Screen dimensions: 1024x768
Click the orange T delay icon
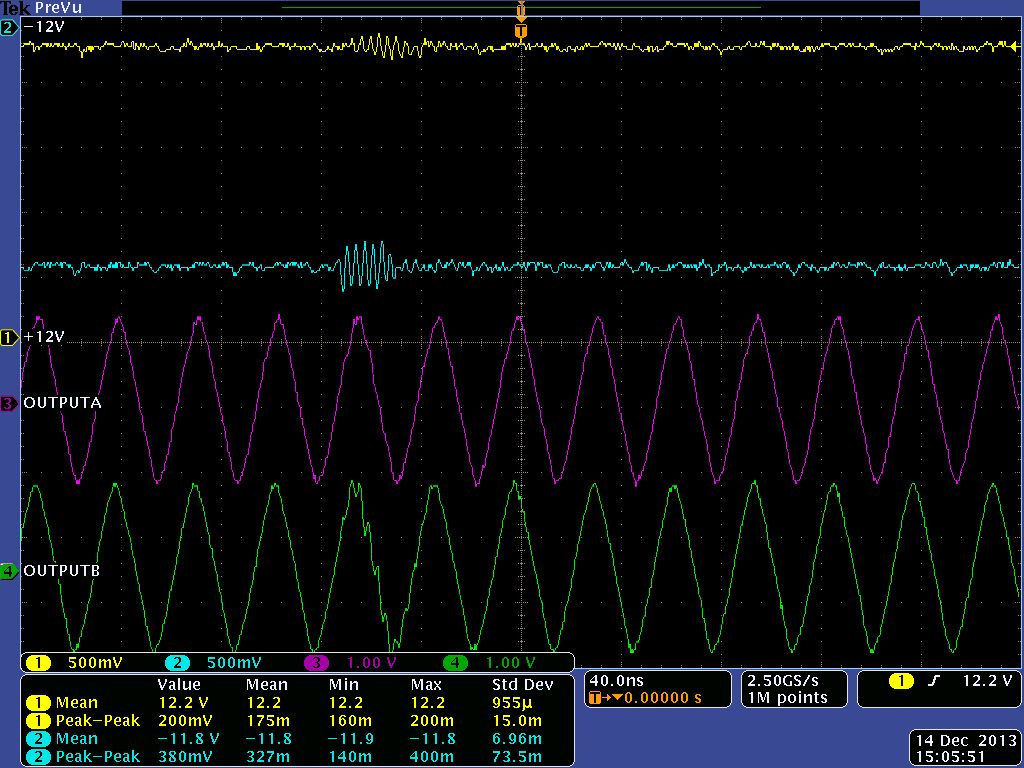pos(594,699)
